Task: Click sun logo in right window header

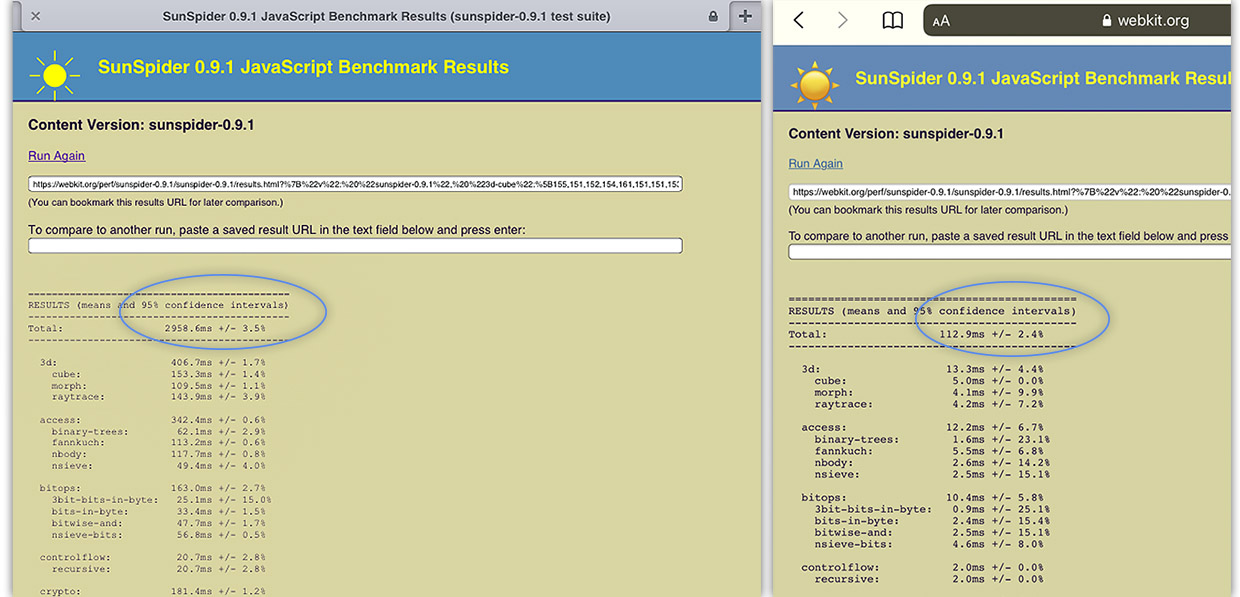Action: coord(814,85)
